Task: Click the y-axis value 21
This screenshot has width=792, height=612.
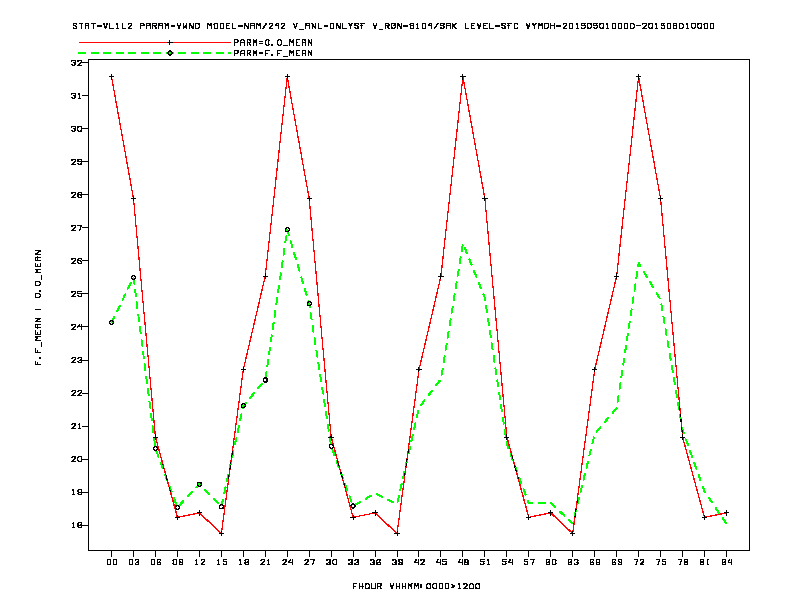Action: tap(76, 426)
